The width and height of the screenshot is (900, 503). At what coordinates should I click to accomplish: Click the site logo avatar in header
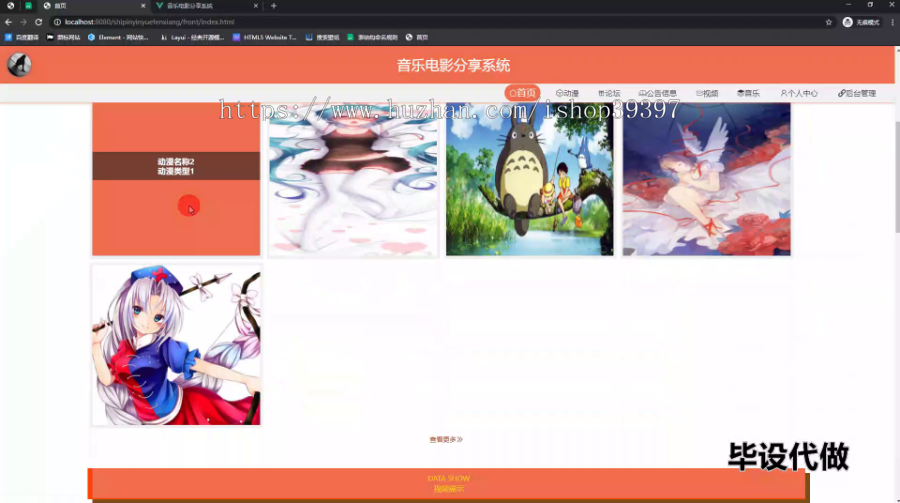click(x=20, y=65)
